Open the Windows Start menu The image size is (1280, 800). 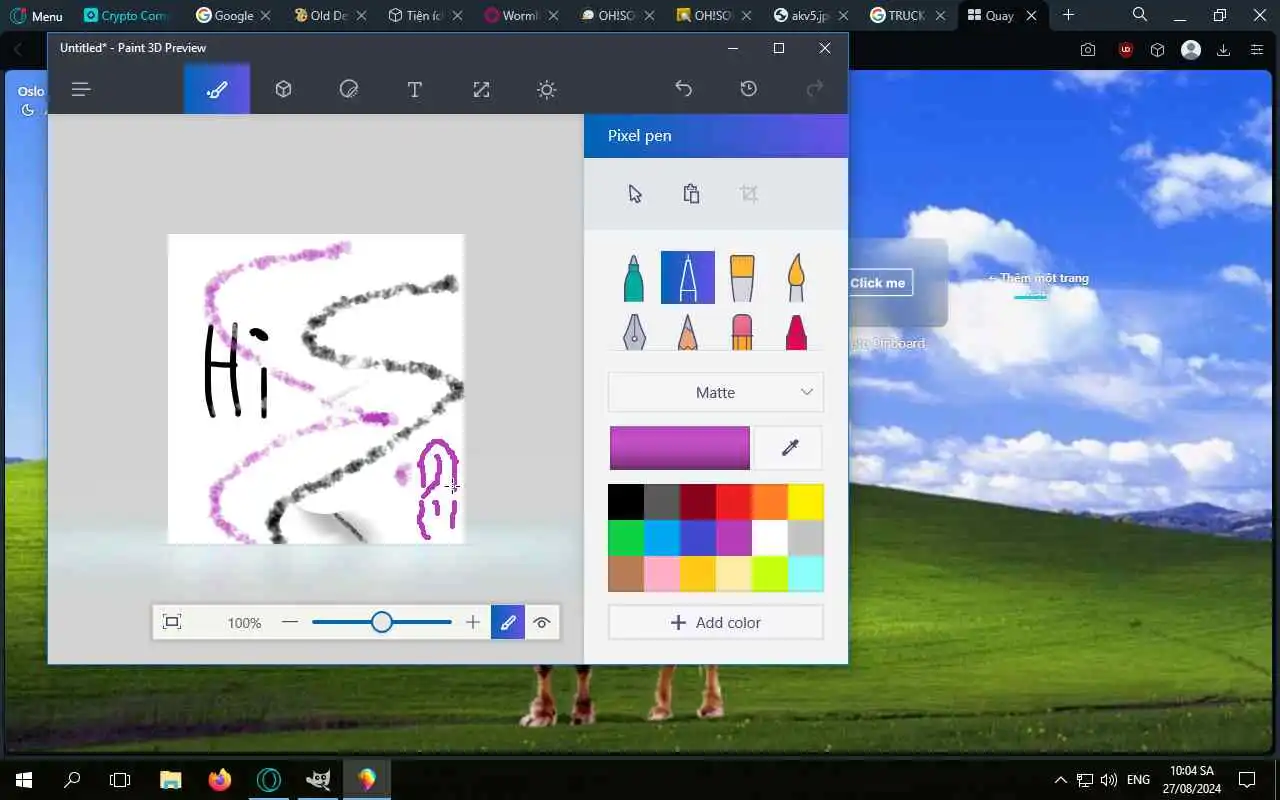point(24,780)
